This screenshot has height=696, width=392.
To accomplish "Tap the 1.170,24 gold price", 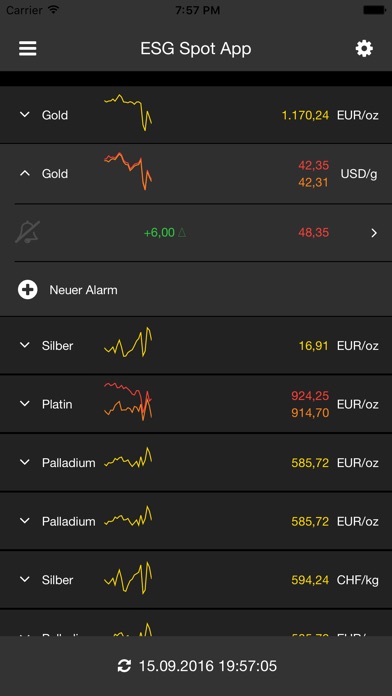I will point(305,115).
